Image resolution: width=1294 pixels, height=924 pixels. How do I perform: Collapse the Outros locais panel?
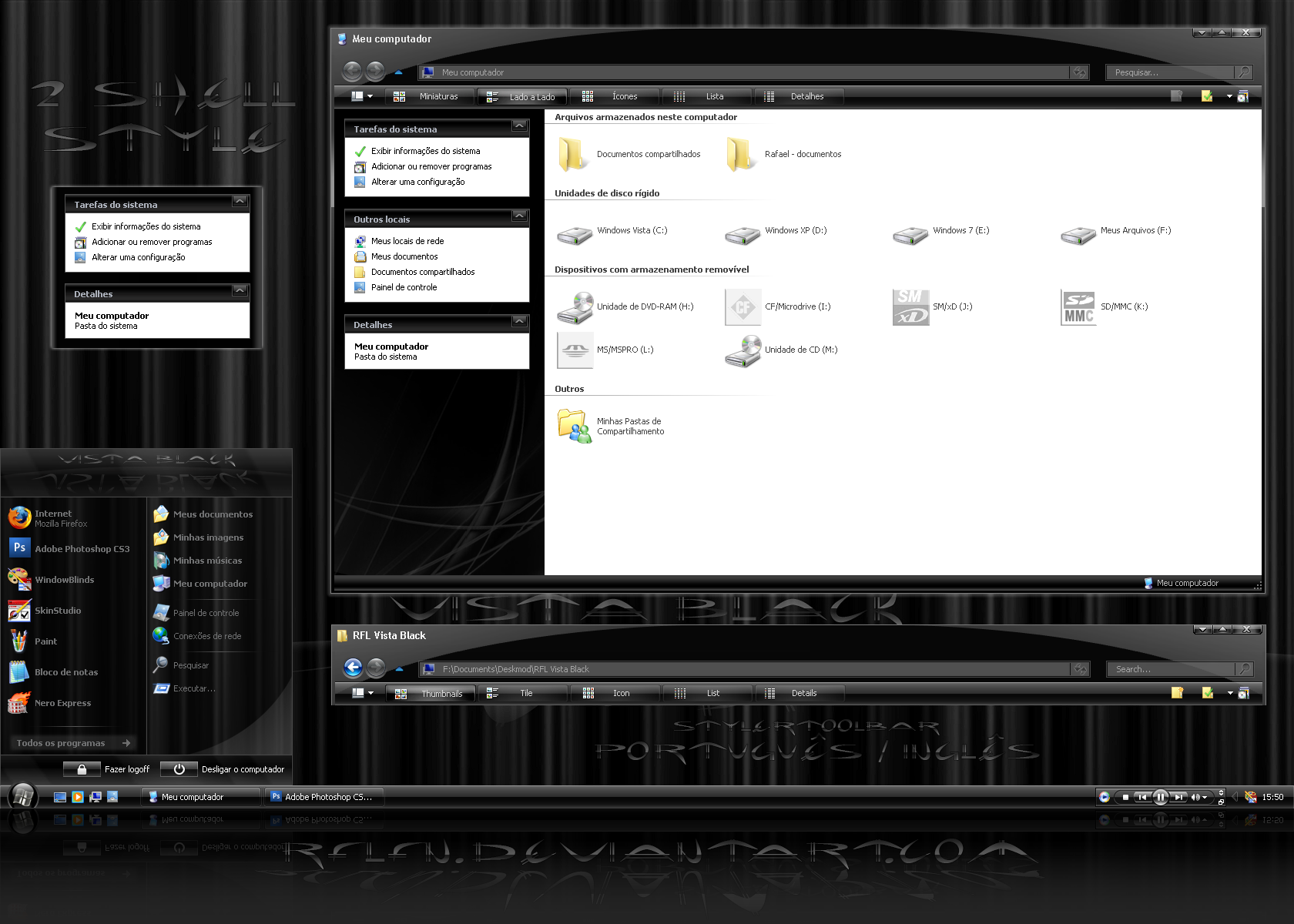(x=520, y=216)
